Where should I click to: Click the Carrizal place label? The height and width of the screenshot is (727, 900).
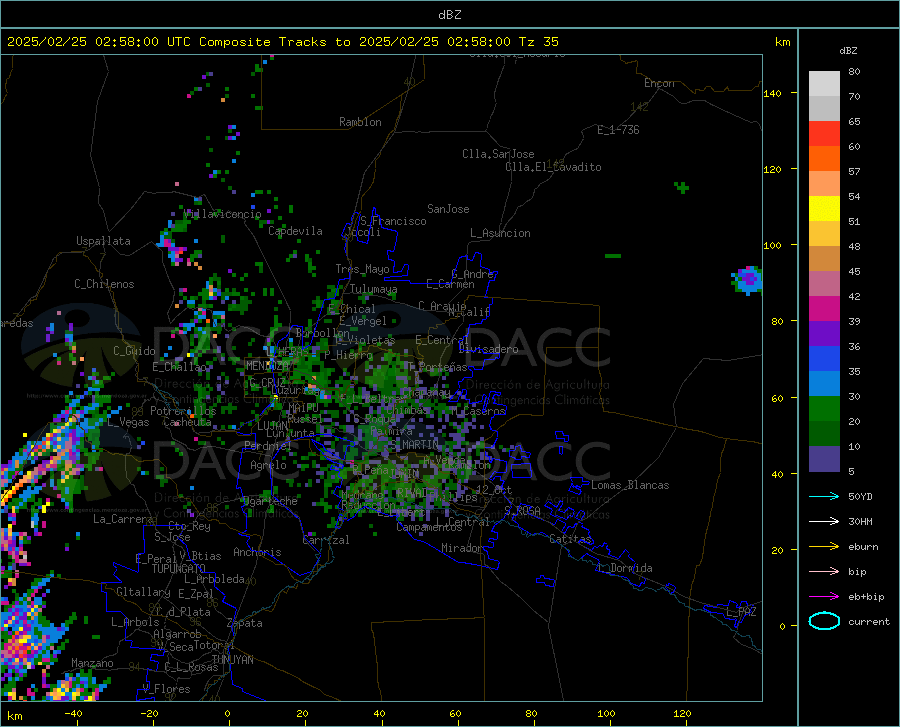click(x=326, y=540)
